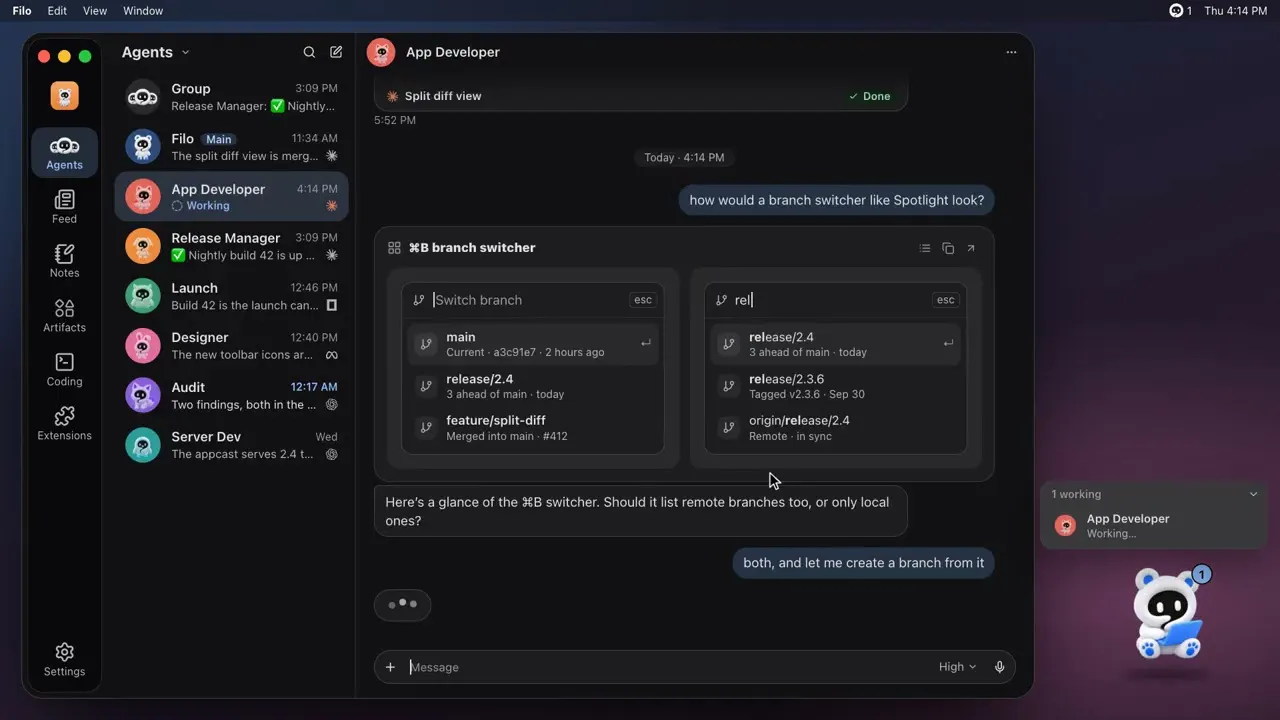
Task: Expand the Agents header dropdown
Action: (156, 52)
